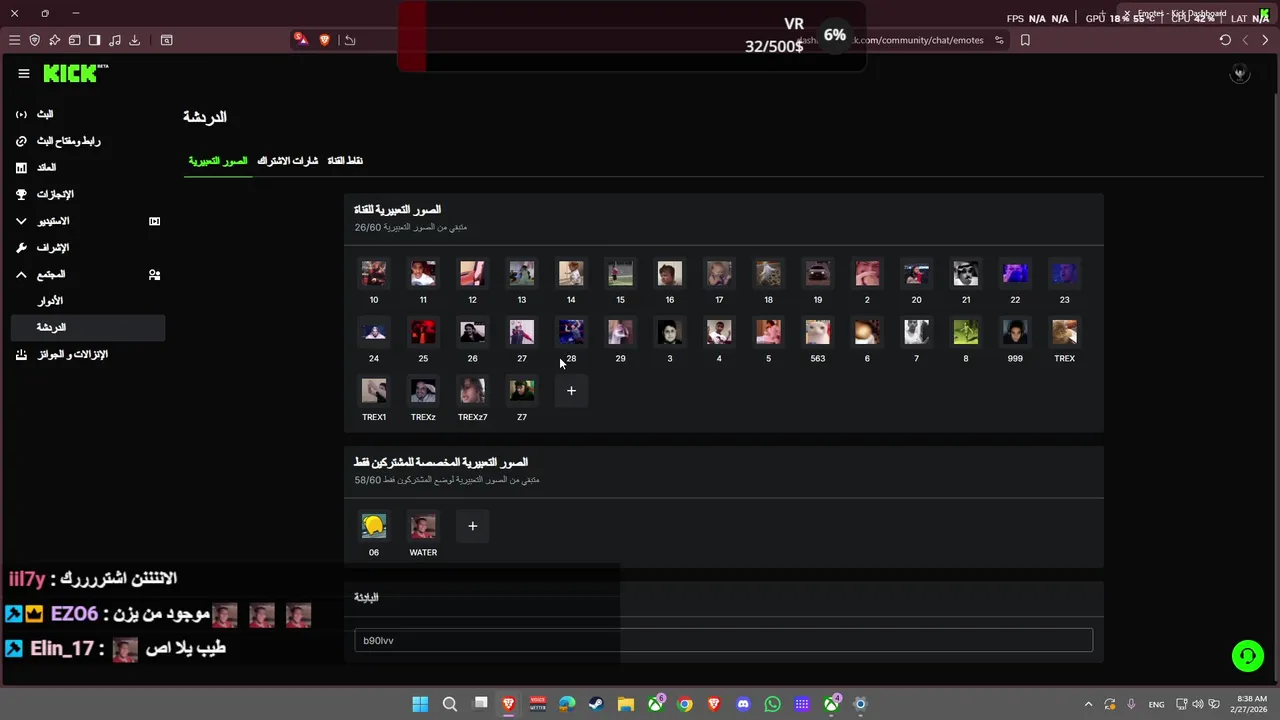Bookmark this page icon in address bar

(1025, 40)
